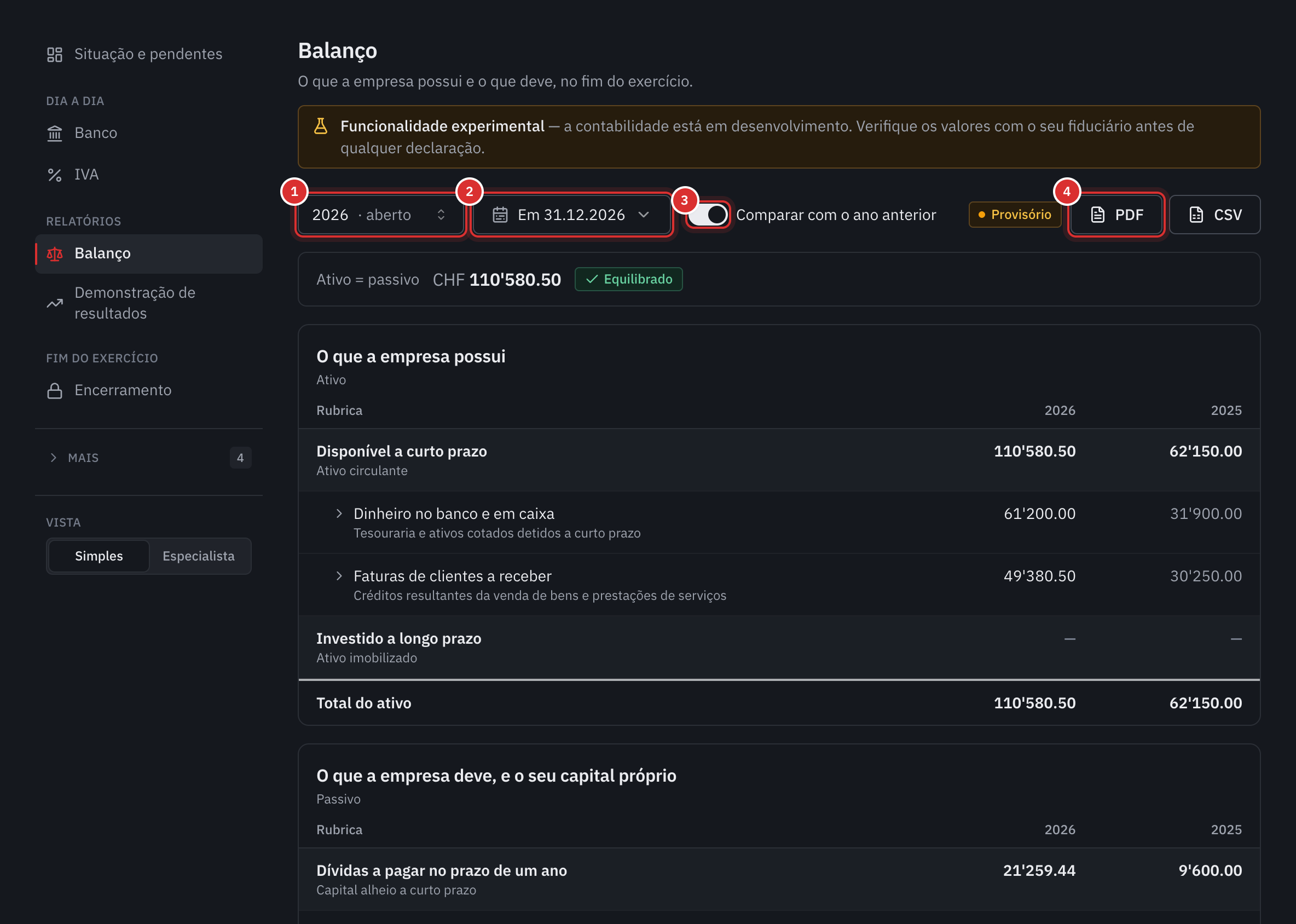Click the dashboard icon beside Situação e pendentes
The height and width of the screenshot is (924, 1296).
(55, 55)
